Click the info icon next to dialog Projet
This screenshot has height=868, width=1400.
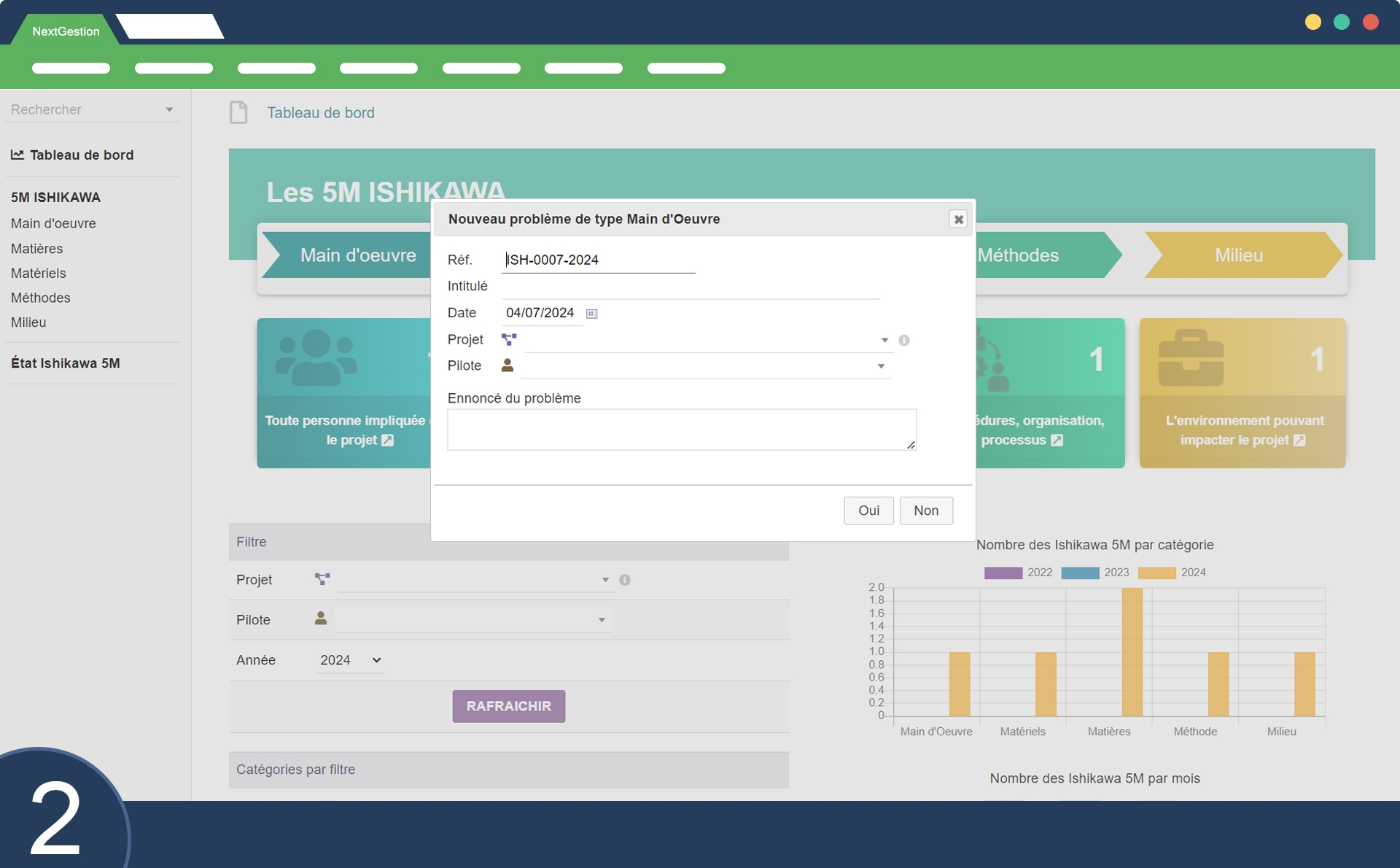(x=903, y=341)
